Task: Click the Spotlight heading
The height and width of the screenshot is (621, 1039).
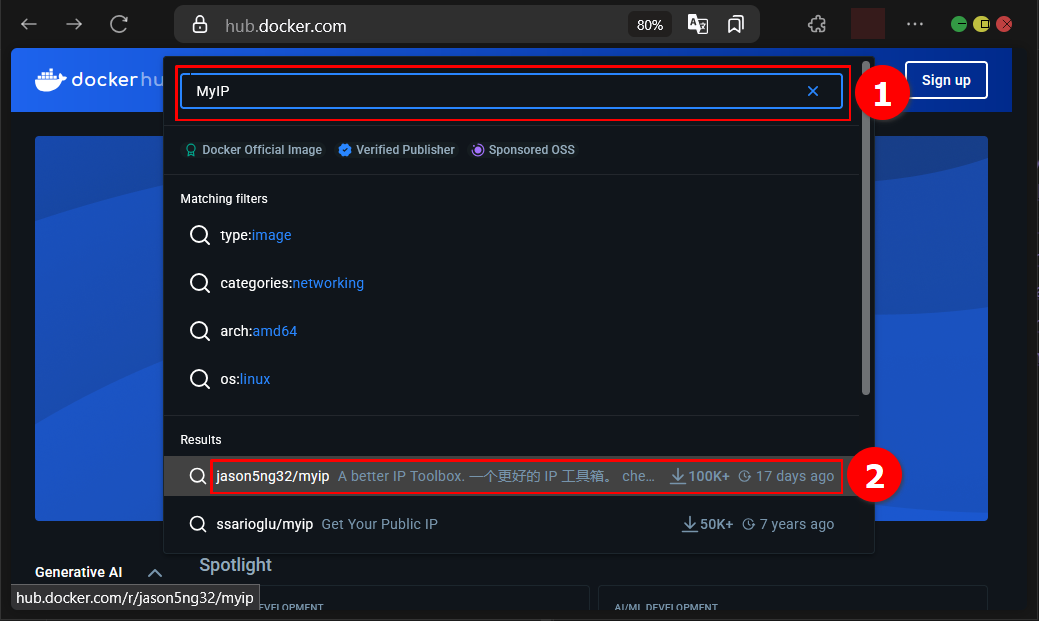Action: coord(235,565)
